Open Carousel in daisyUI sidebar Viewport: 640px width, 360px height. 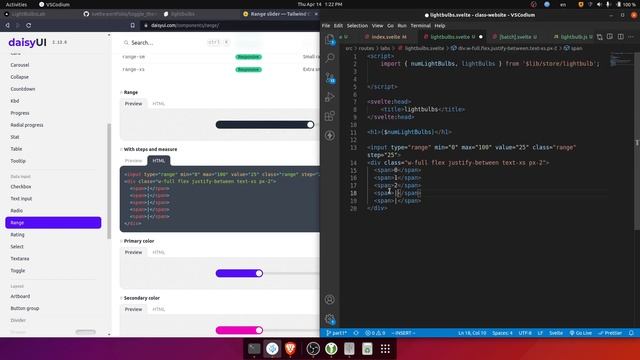[20, 65]
